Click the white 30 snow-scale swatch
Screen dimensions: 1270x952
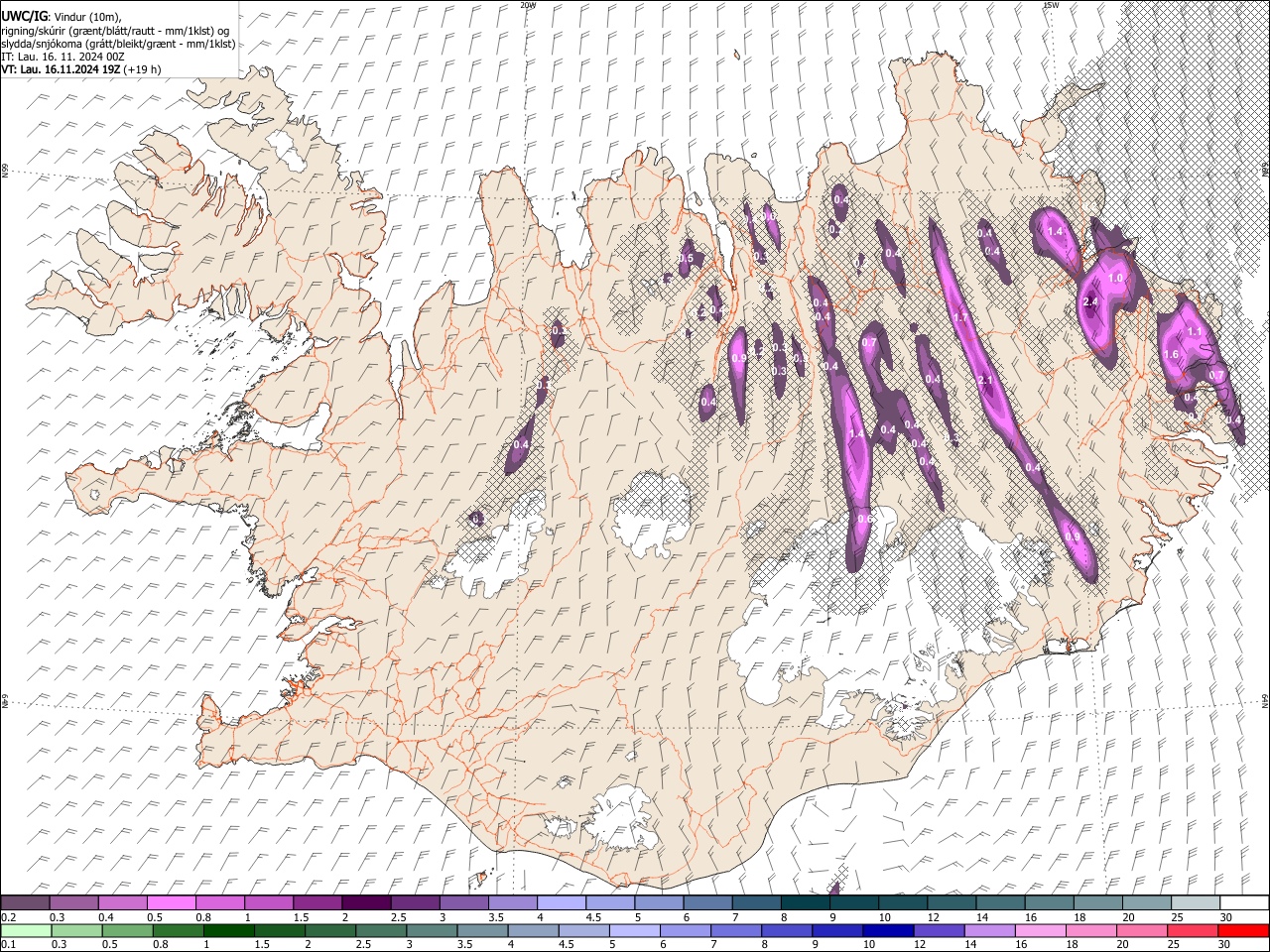1244,902
